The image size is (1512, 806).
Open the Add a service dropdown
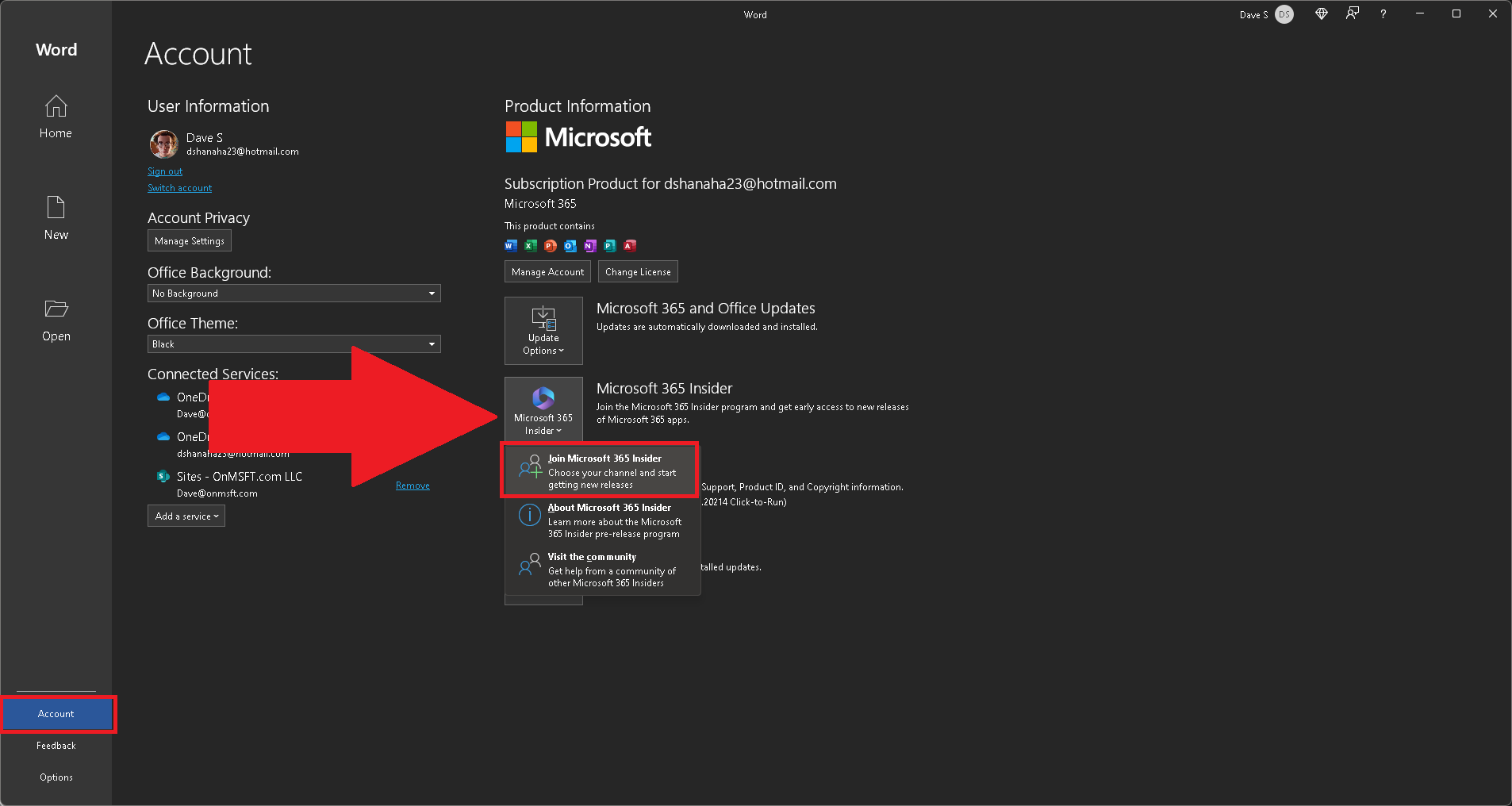186,516
